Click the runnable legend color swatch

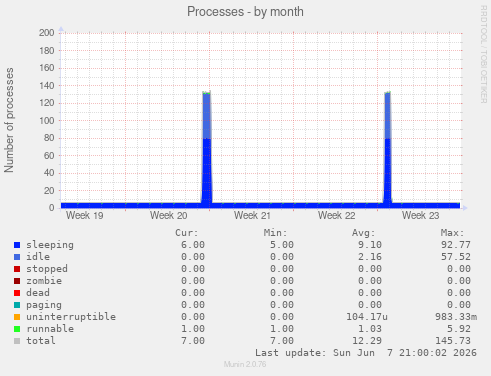17,329
